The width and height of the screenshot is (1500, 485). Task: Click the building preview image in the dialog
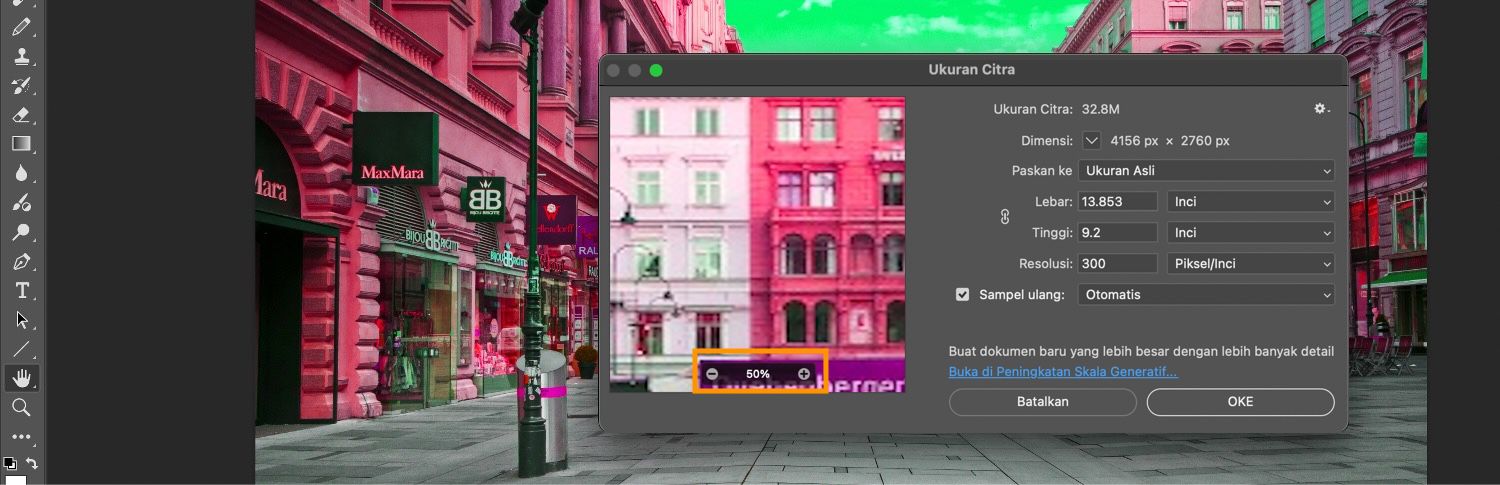pyautogui.click(x=757, y=244)
